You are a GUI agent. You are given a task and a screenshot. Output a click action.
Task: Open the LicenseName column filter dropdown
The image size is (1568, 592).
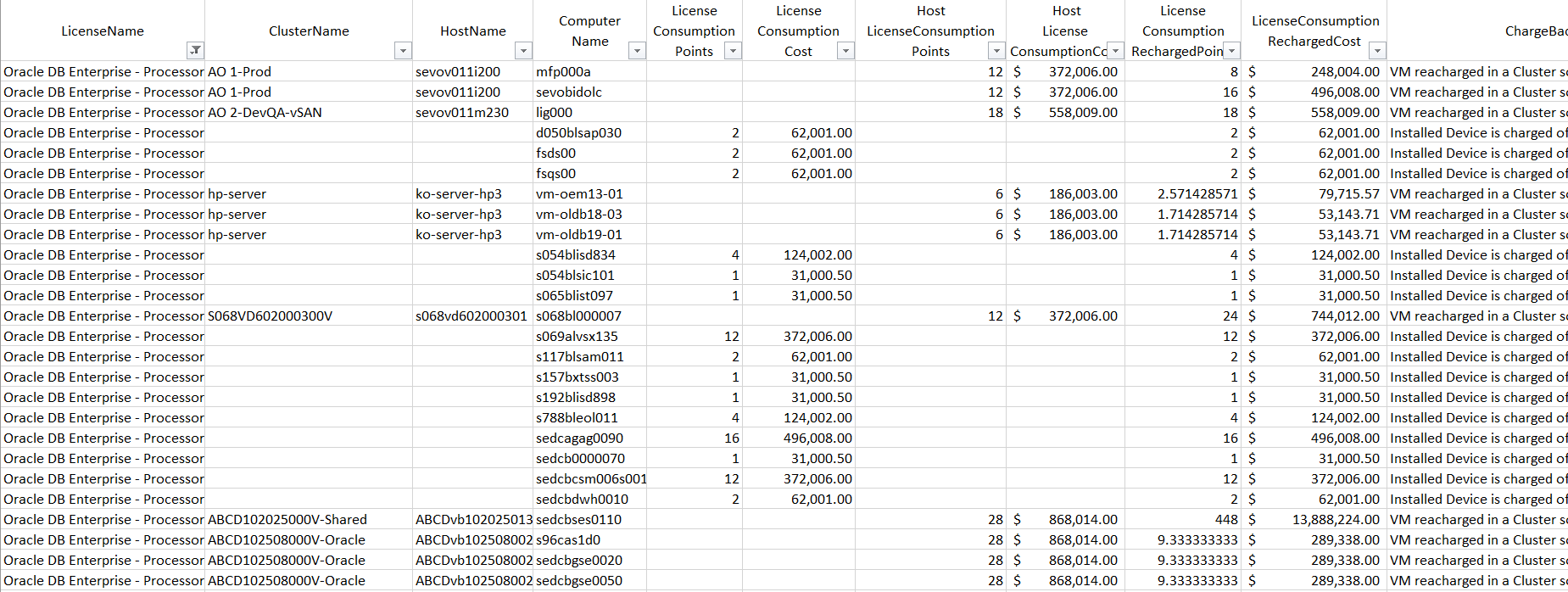[x=195, y=51]
